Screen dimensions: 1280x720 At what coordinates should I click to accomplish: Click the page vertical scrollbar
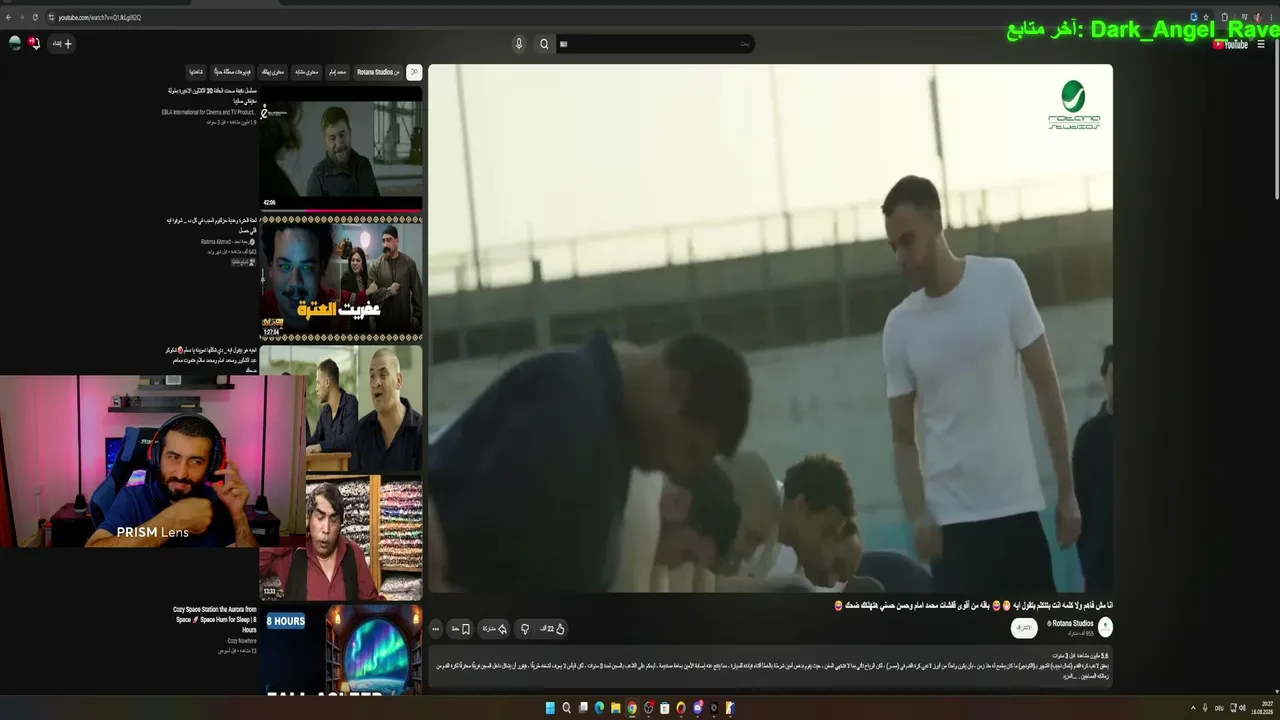coord(1276,120)
